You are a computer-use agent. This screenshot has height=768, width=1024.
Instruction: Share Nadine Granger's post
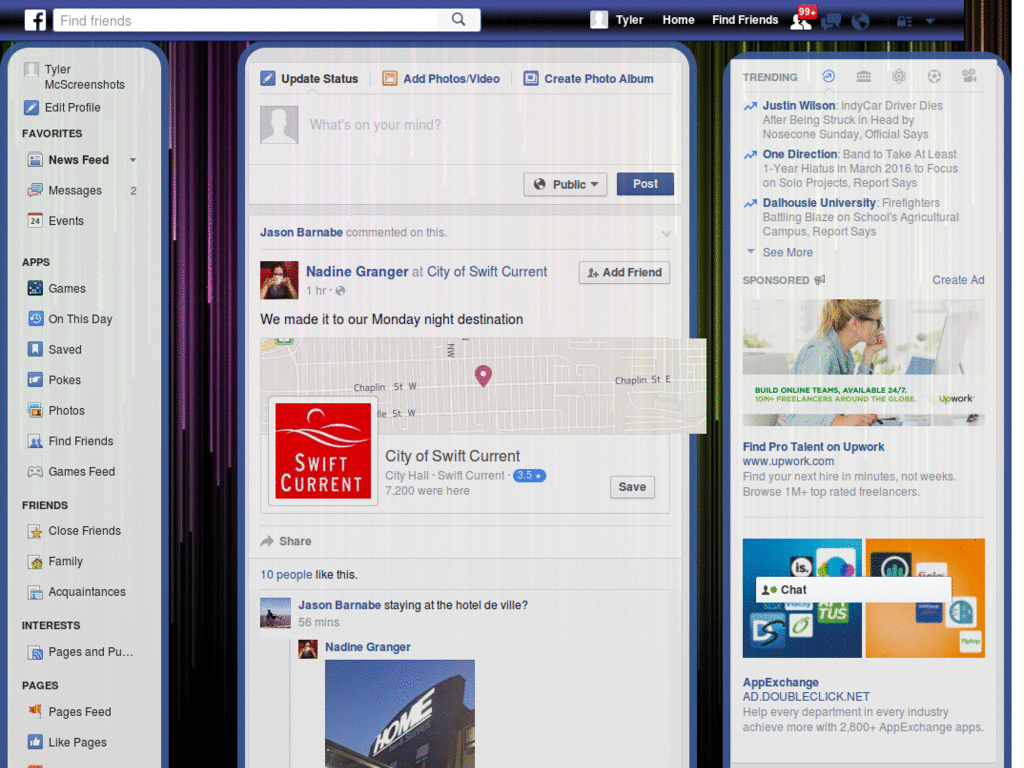click(x=286, y=541)
